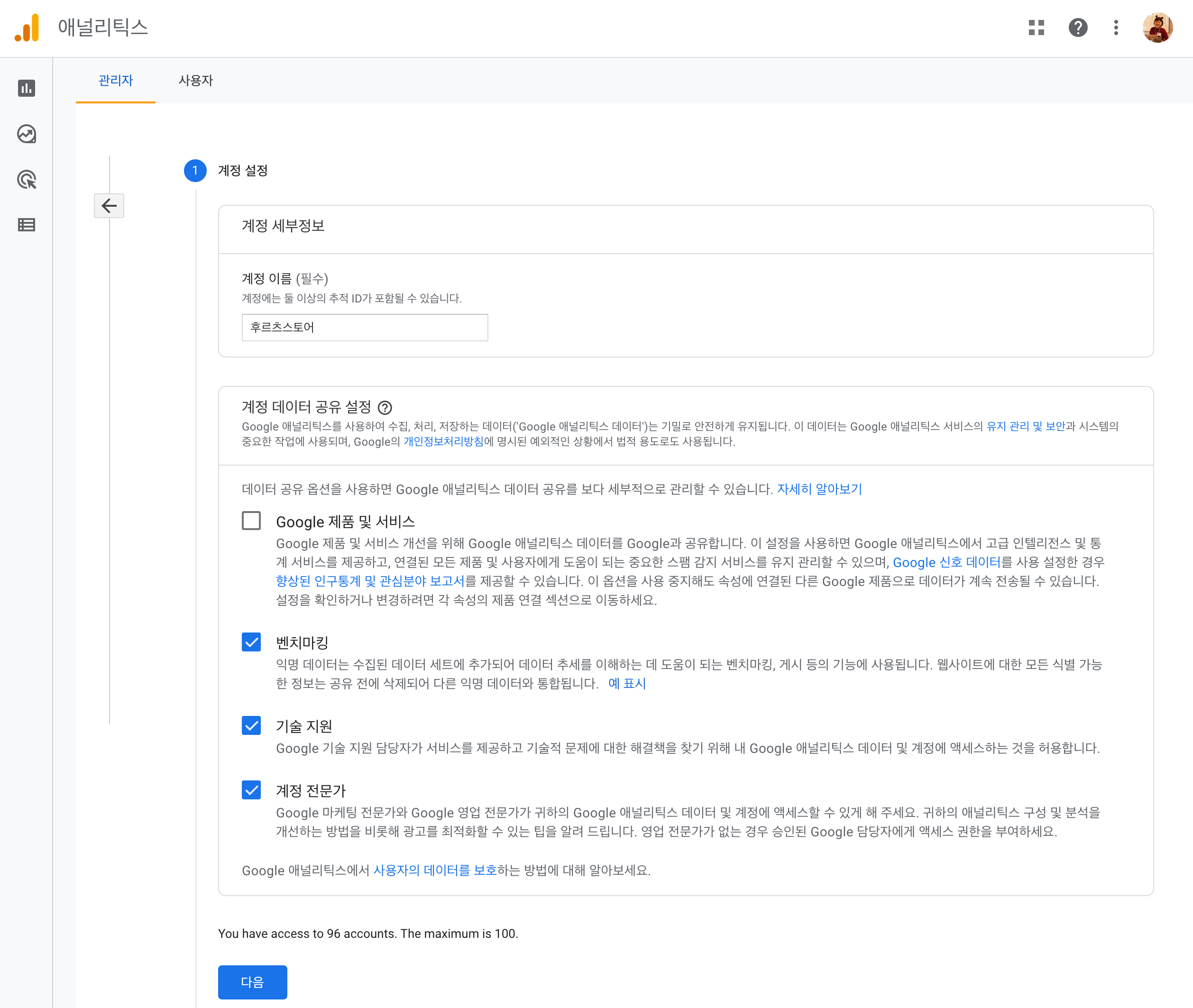Open the help question mark icon
1193x1008 pixels.
[1078, 27]
